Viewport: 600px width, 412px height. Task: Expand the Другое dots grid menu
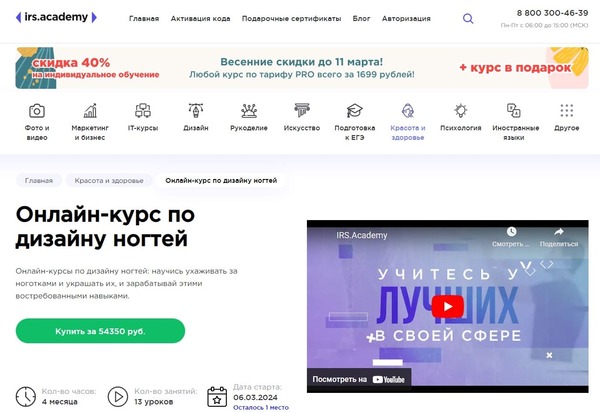(567, 111)
